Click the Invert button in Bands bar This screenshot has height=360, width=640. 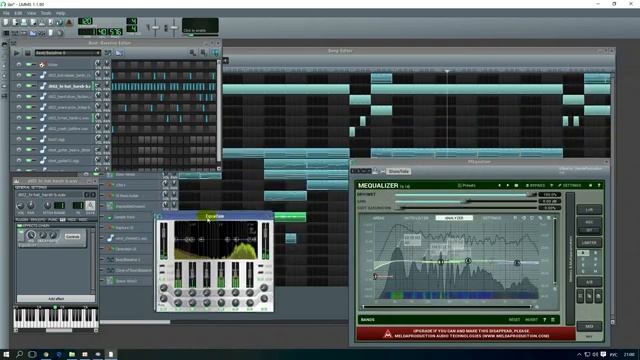531,320
